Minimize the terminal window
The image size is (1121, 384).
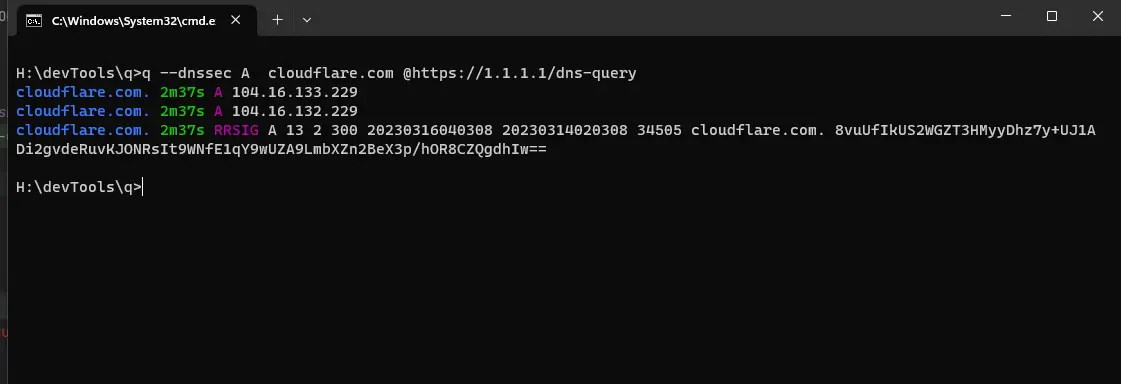point(1006,16)
